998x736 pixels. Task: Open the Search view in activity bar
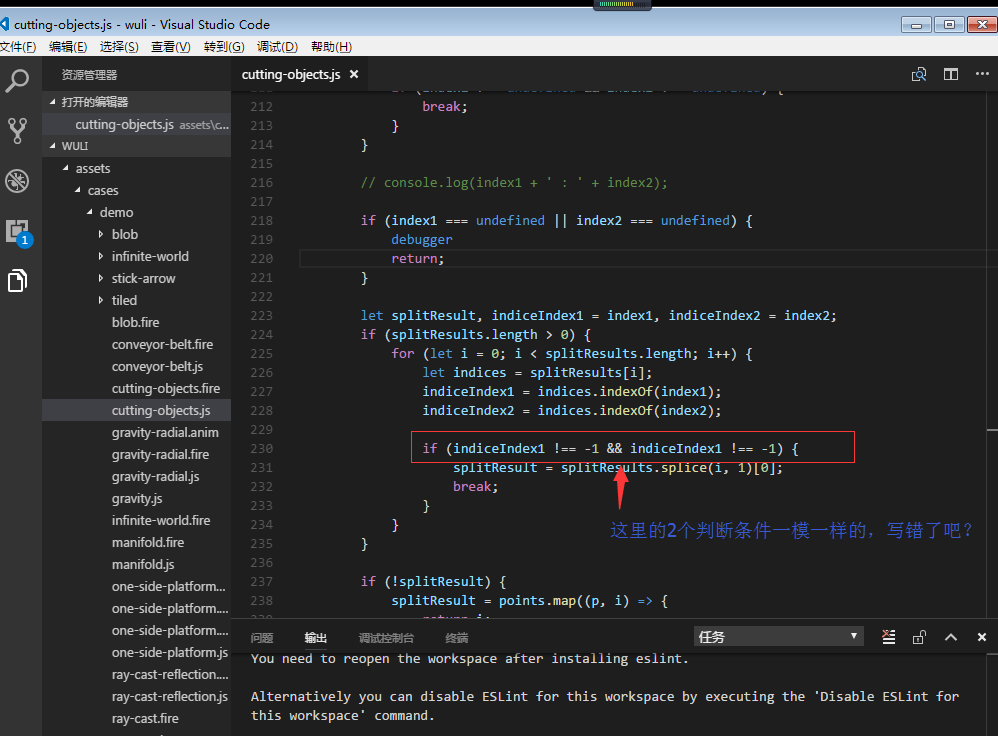pos(17,81)
